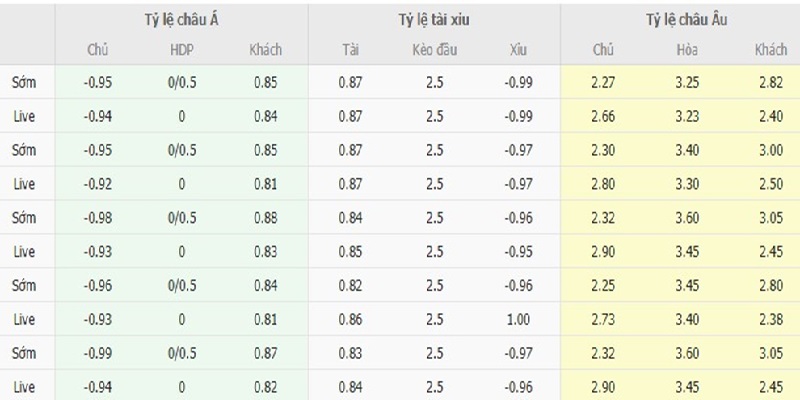Click the Xỉu column header
The height and width of the screenshot is (400, 800).
tap(518, 50)
